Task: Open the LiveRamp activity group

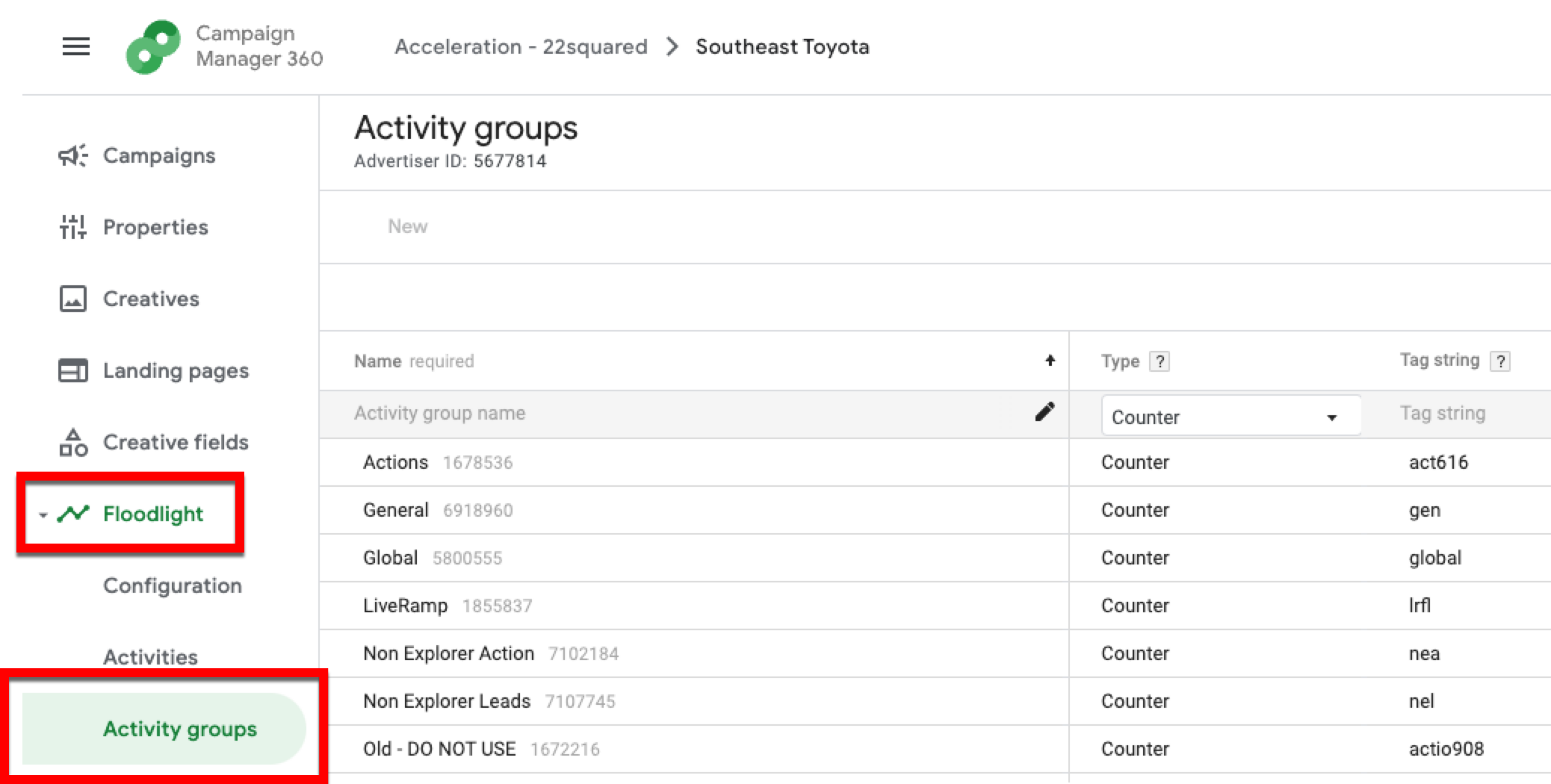Action: coord(405,606)
